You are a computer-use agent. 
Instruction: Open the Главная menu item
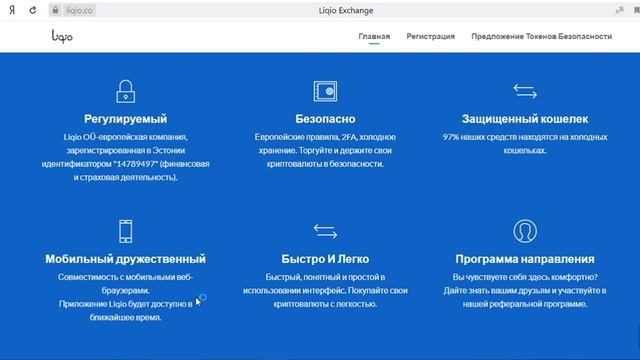(374, 36)
